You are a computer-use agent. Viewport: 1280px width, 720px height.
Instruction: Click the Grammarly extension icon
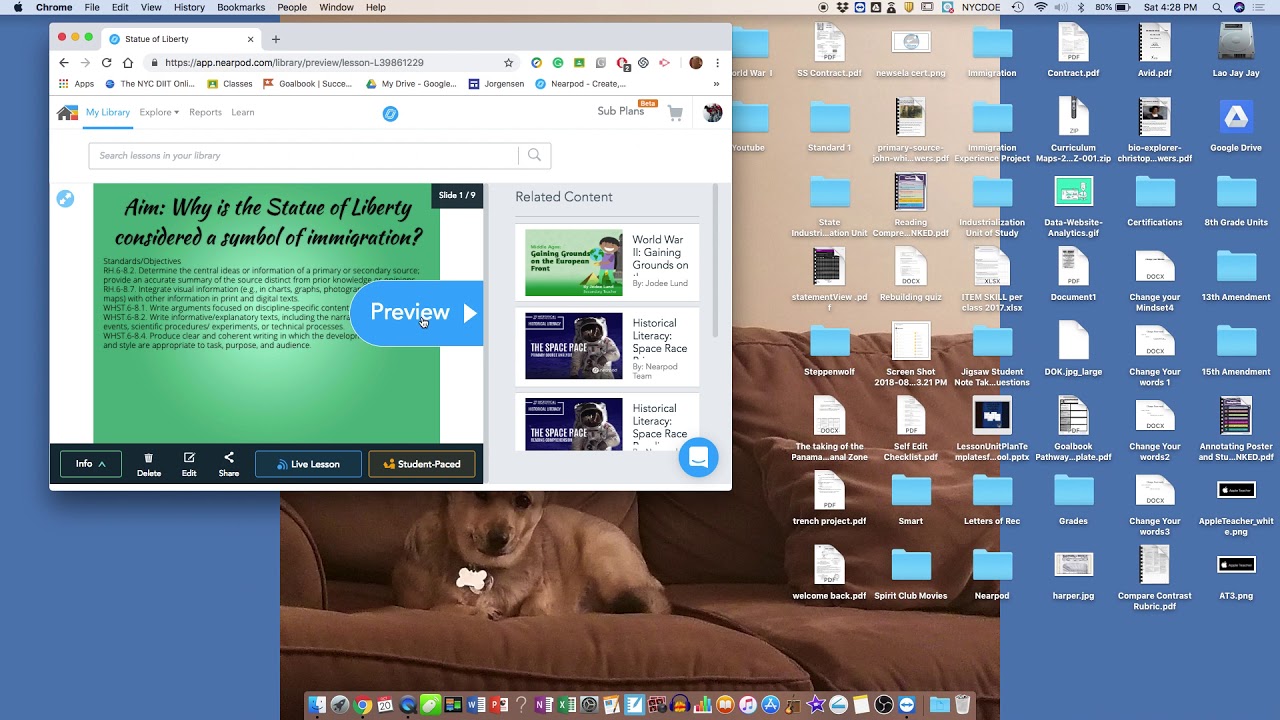point(558,63)
